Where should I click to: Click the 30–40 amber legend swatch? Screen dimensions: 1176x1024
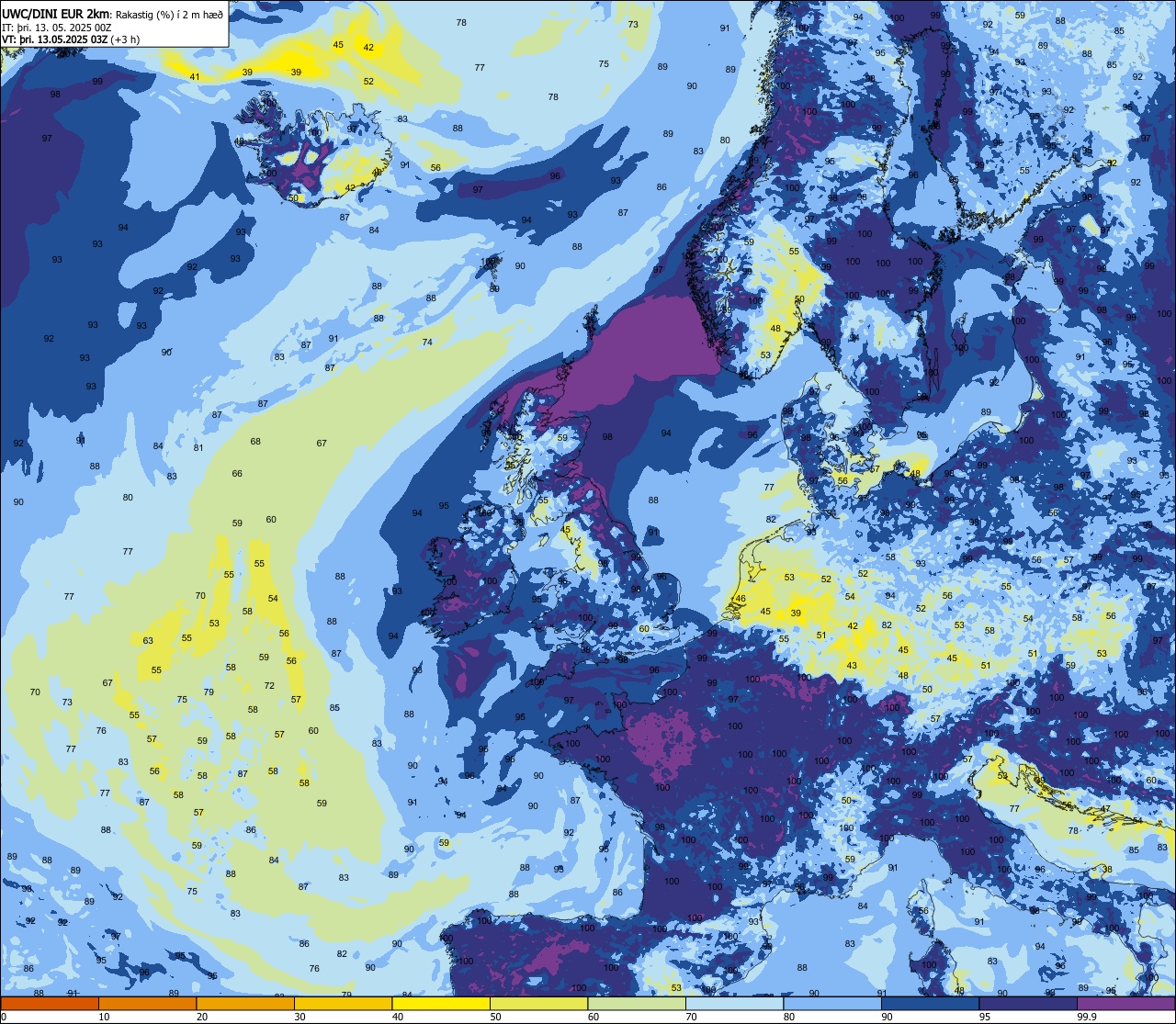tap(343, 1003)
